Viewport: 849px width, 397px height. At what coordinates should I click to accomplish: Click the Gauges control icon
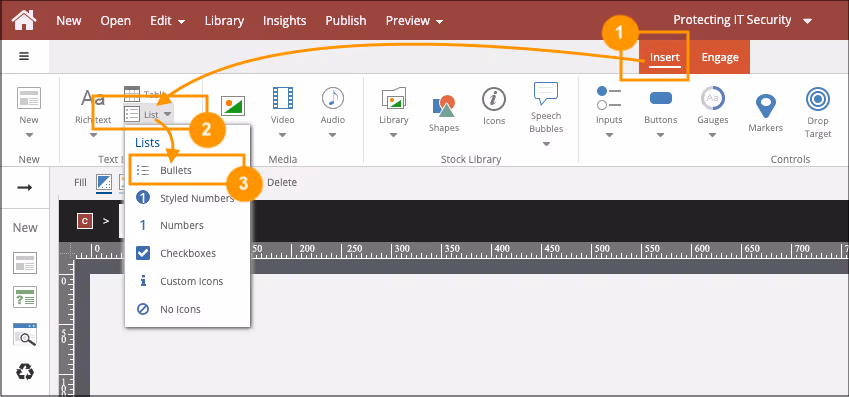pyautogui.click(x=713, y=98)
